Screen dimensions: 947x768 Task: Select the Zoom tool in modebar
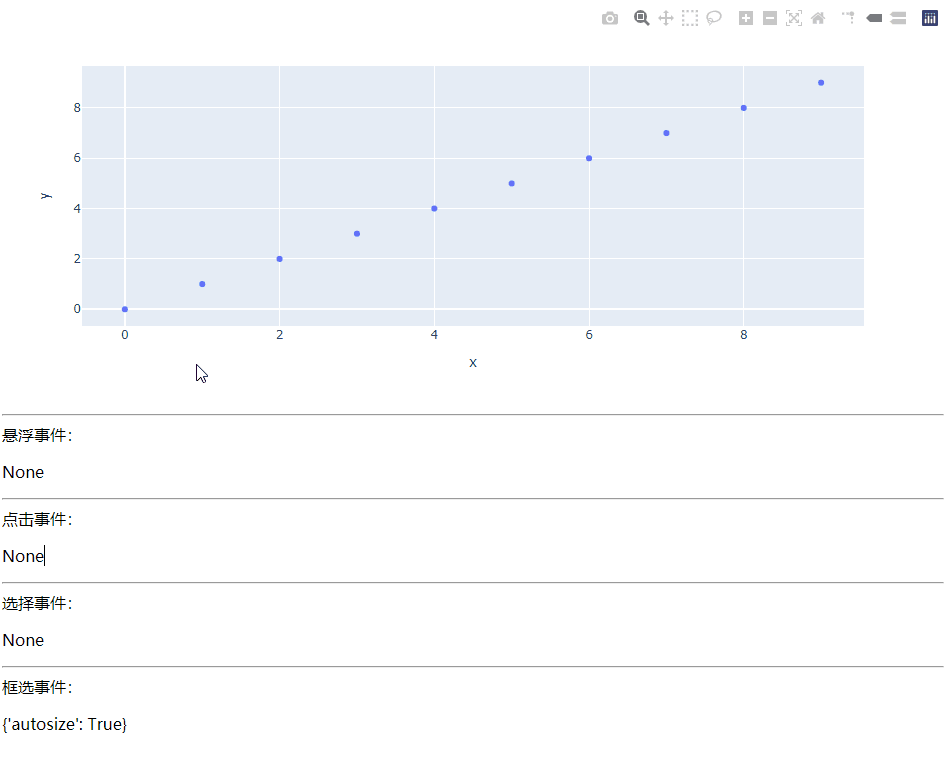[641, 18]
